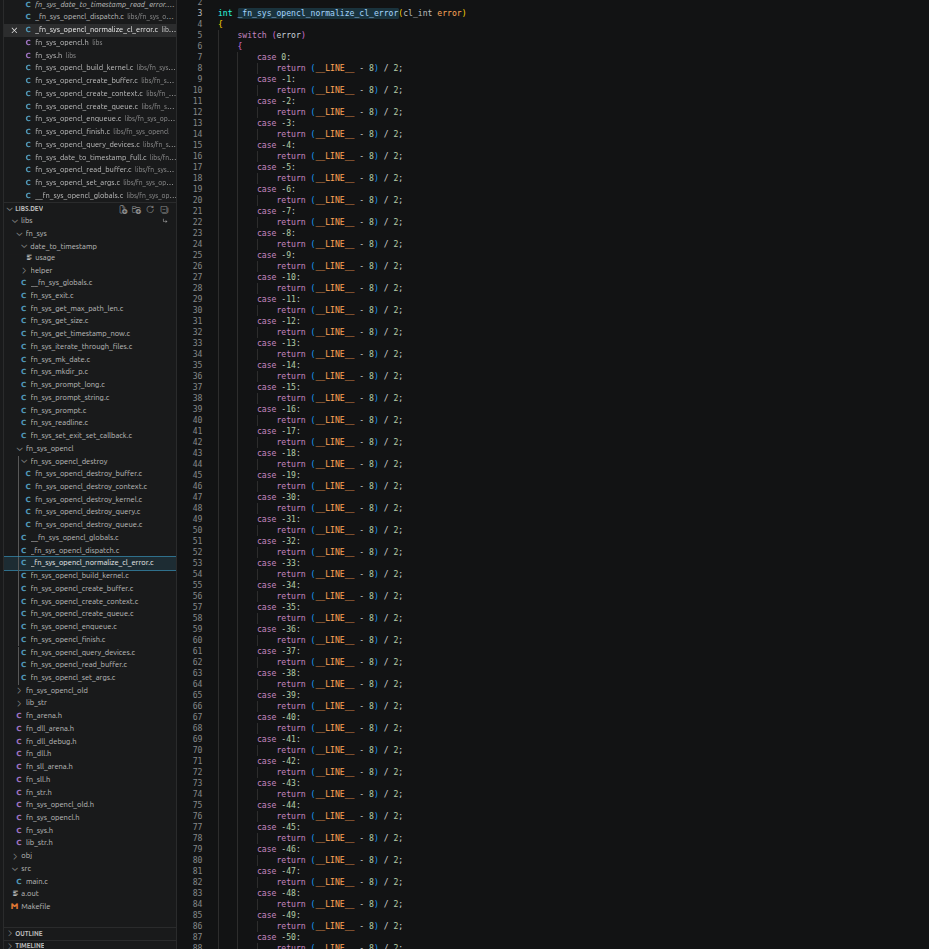The height and width of the screenshot is (949, 929).
Task: Click the 'case 0:' line in the editor
Action: (x=274, y=57)
